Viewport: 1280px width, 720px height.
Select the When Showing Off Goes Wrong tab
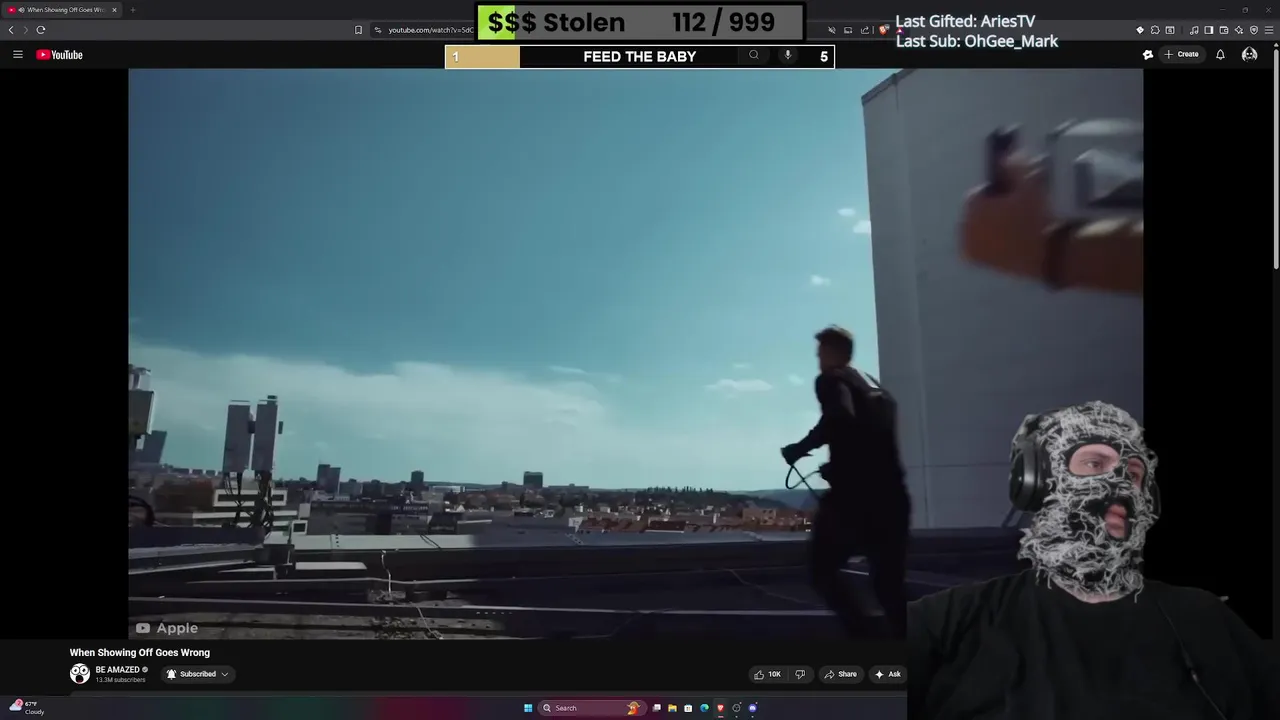(x=62, y=10)
